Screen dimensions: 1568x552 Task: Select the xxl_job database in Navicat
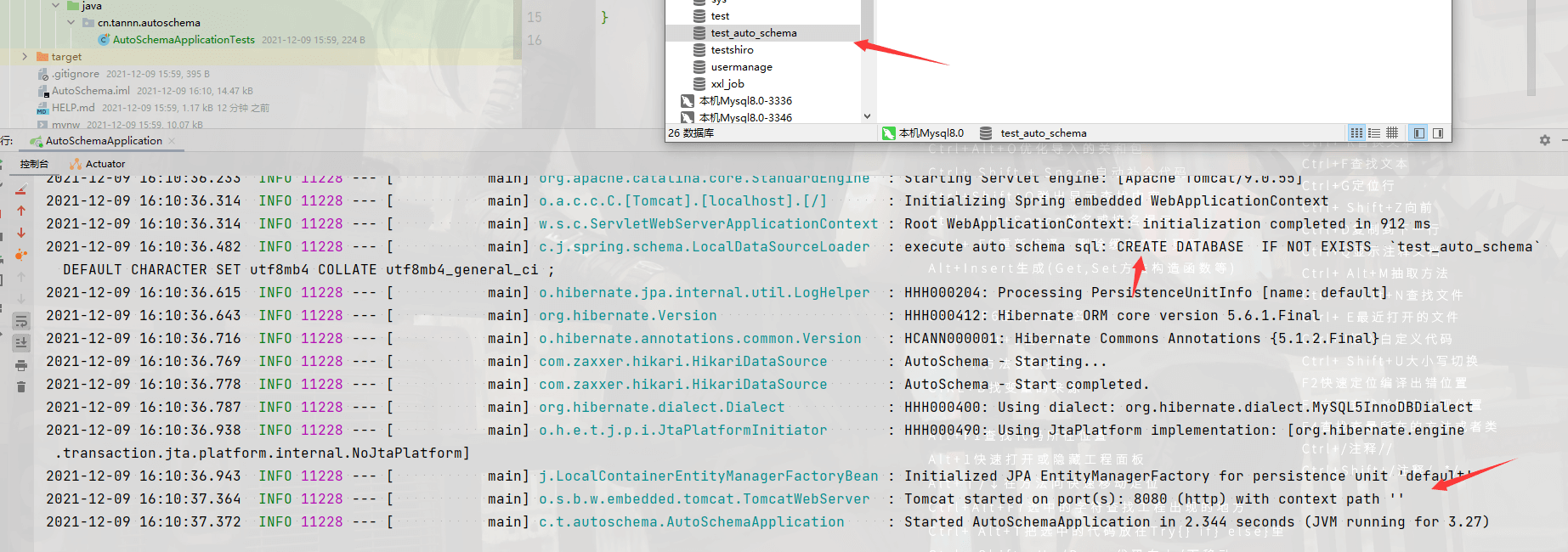click(x=727, y=84)
